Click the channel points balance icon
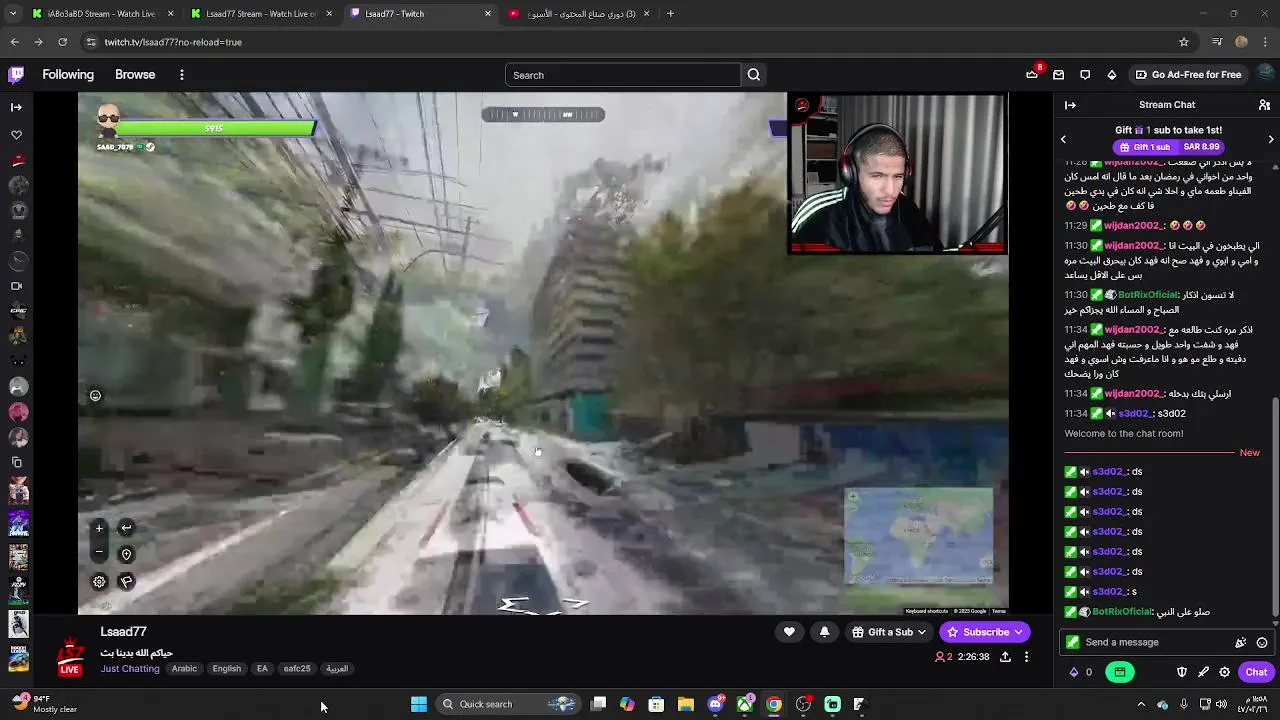Viewport: 1280px width, 720px height. [1074, 672]
